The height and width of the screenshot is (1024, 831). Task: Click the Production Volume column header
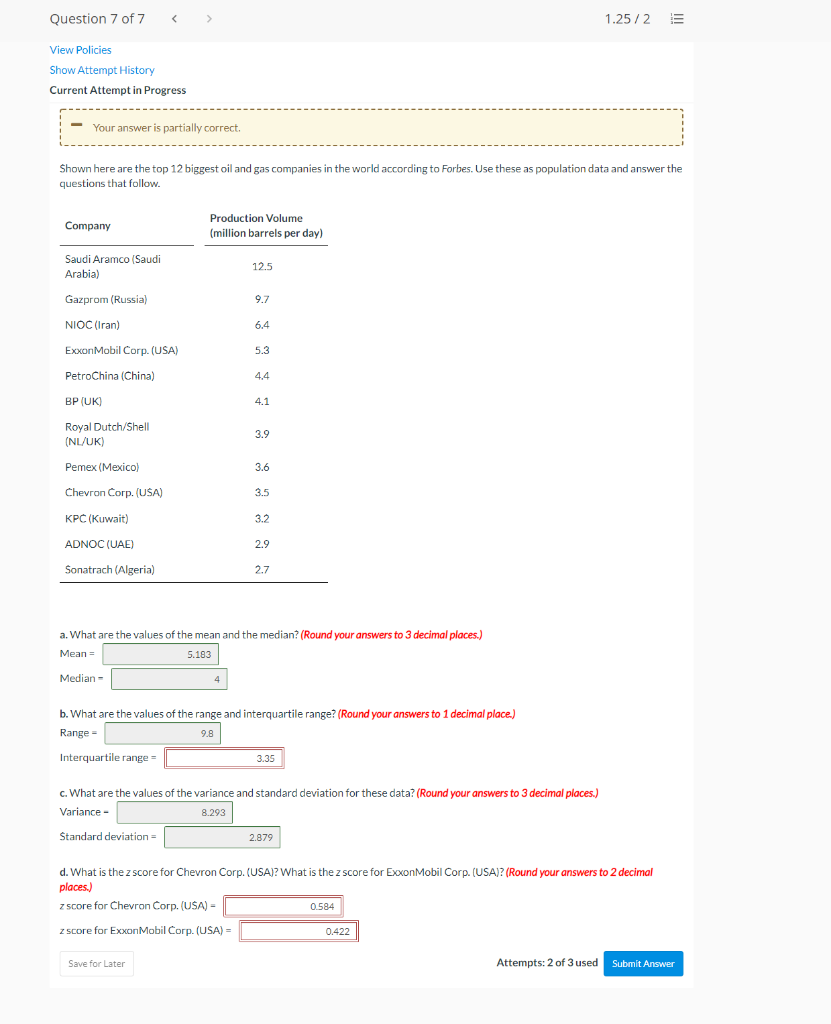point(266,225)
